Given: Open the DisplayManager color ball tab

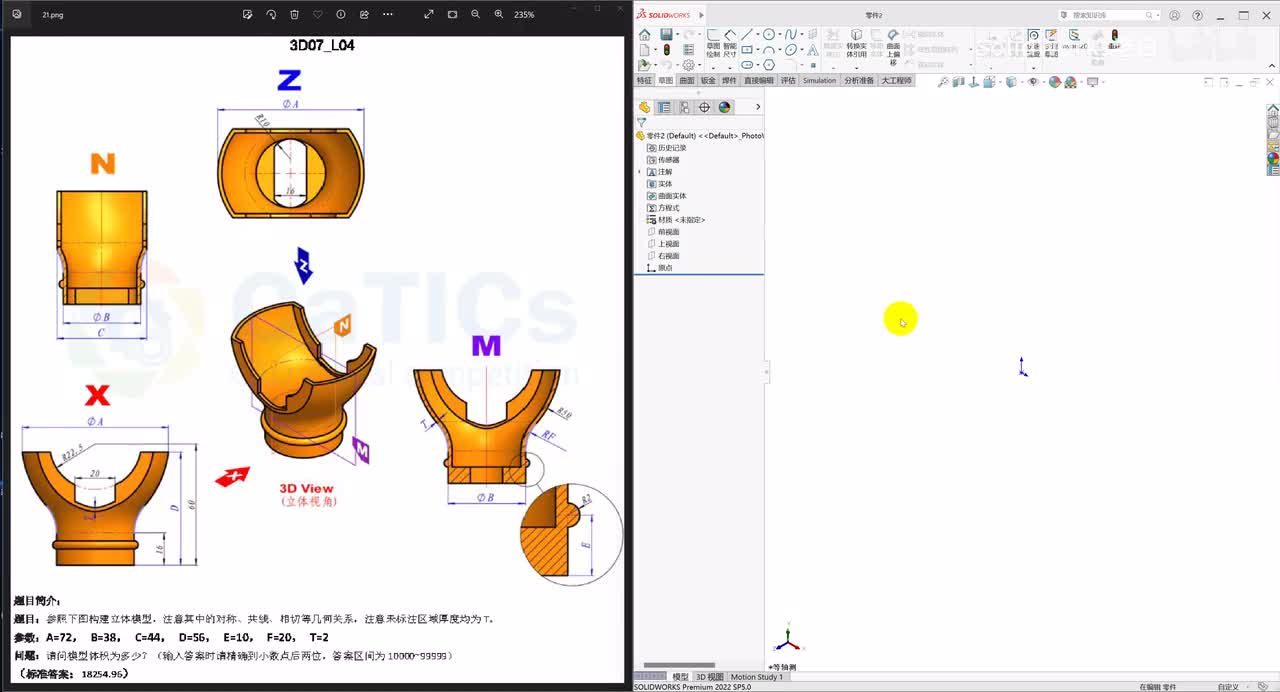Looking at the screenshot, I should pyautogui.click(x=724, y=107).
